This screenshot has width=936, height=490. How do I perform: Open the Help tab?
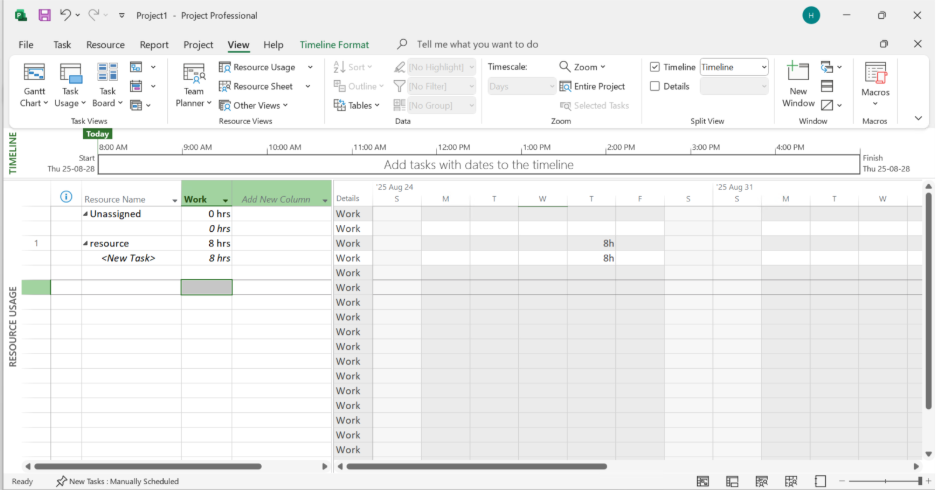273,45
